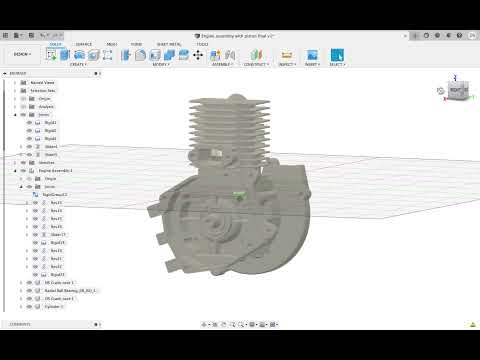Toggle visibility eye of Radial Ball Bearing component
The width and height of the screenshot is (480, 360).
click(x=29, y=291)
